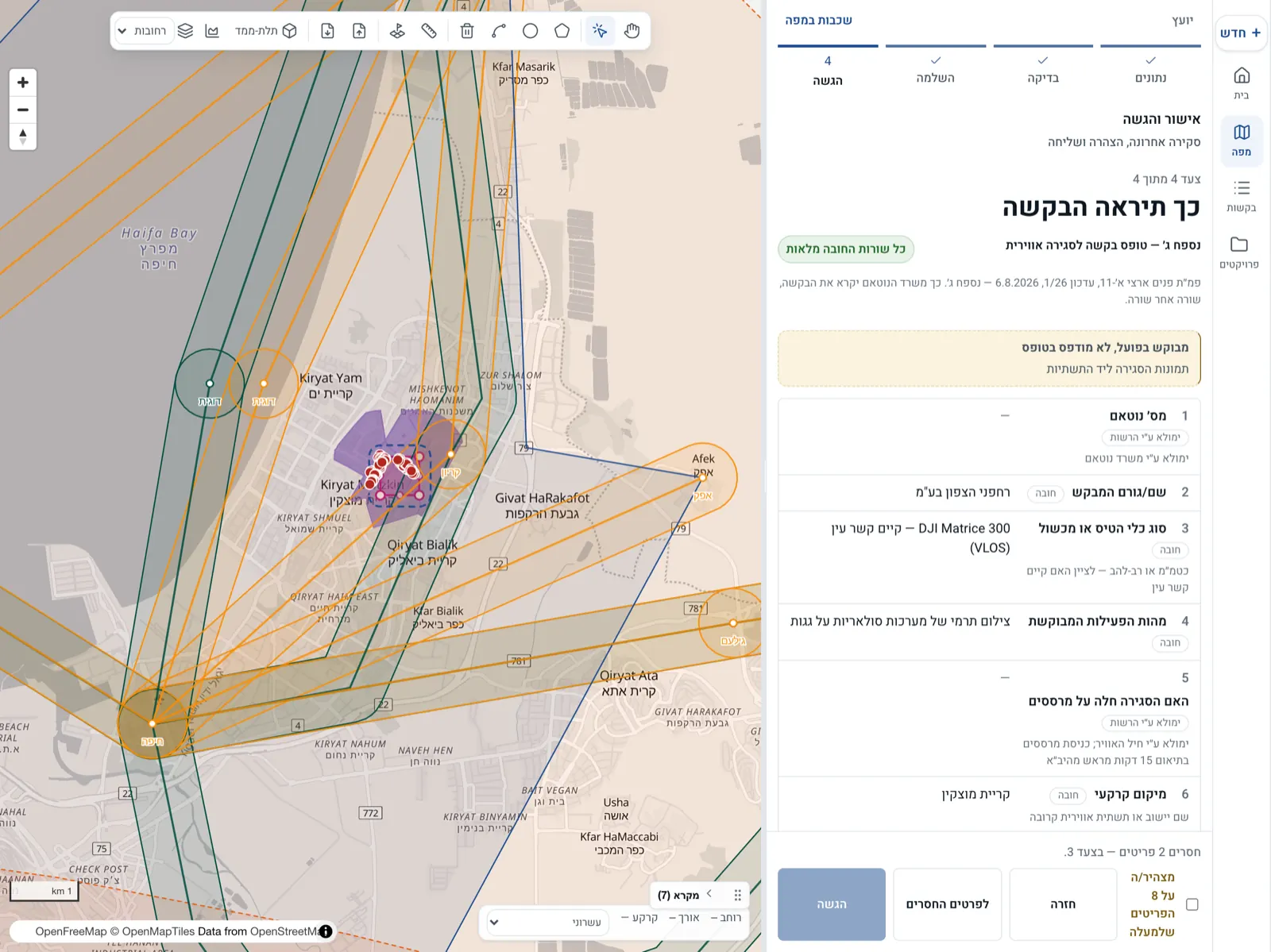Viewport: 1271px width, 952px height.
Task: Switch to the שכבות במפה tab
Action: (818, 21)
